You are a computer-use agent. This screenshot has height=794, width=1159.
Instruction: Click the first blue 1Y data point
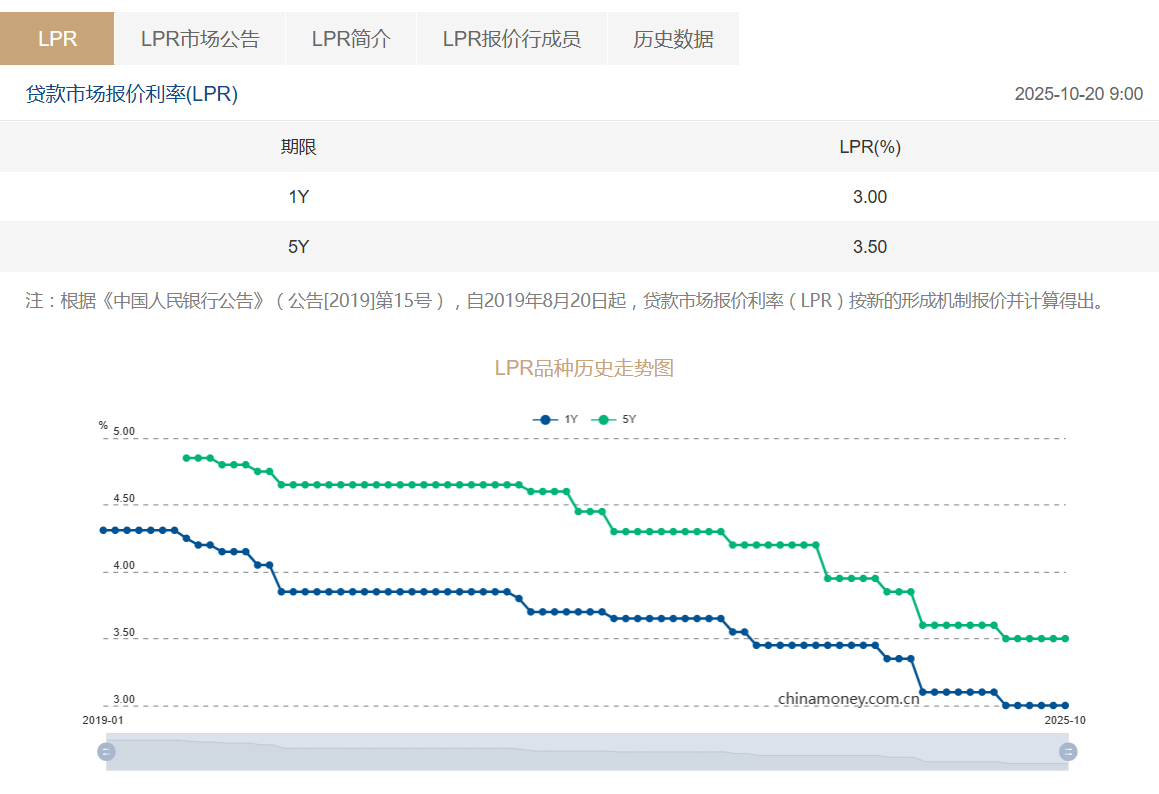(103, 530)
